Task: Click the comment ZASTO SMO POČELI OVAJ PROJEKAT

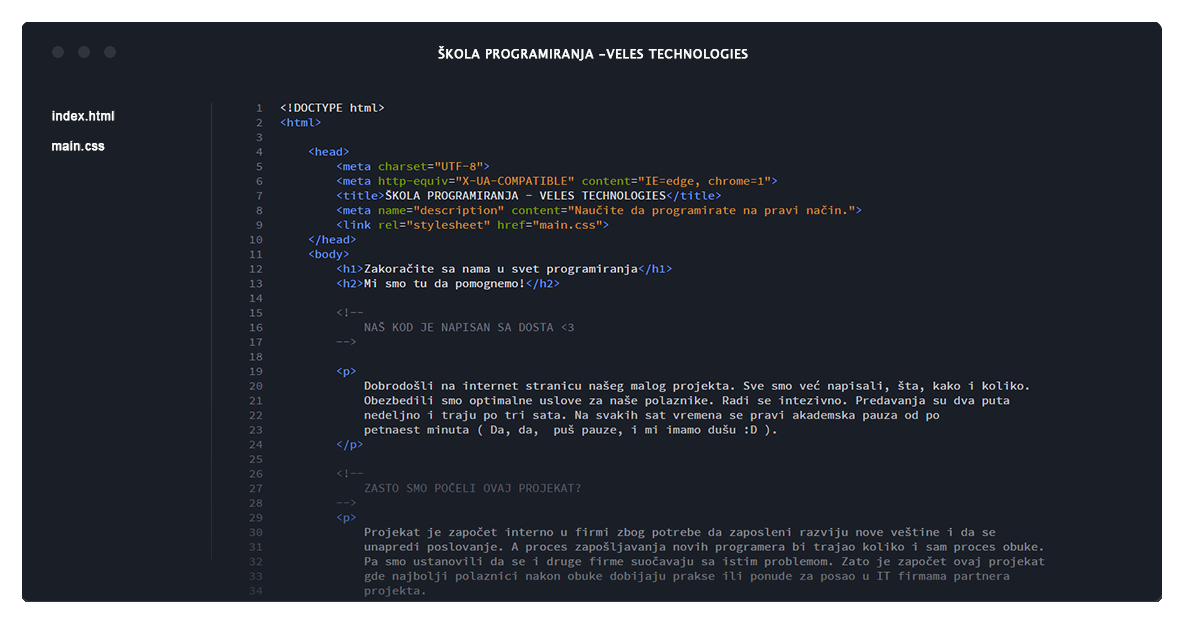Action: click(x=472, y=488)
